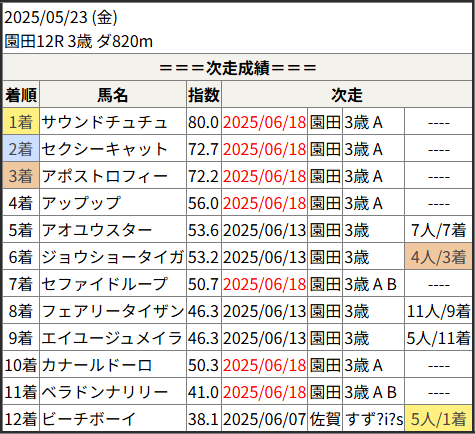The height and width of the screenshot is (434, 475).
Task: Click the 指数 column header
Action: tap(204, 95)
